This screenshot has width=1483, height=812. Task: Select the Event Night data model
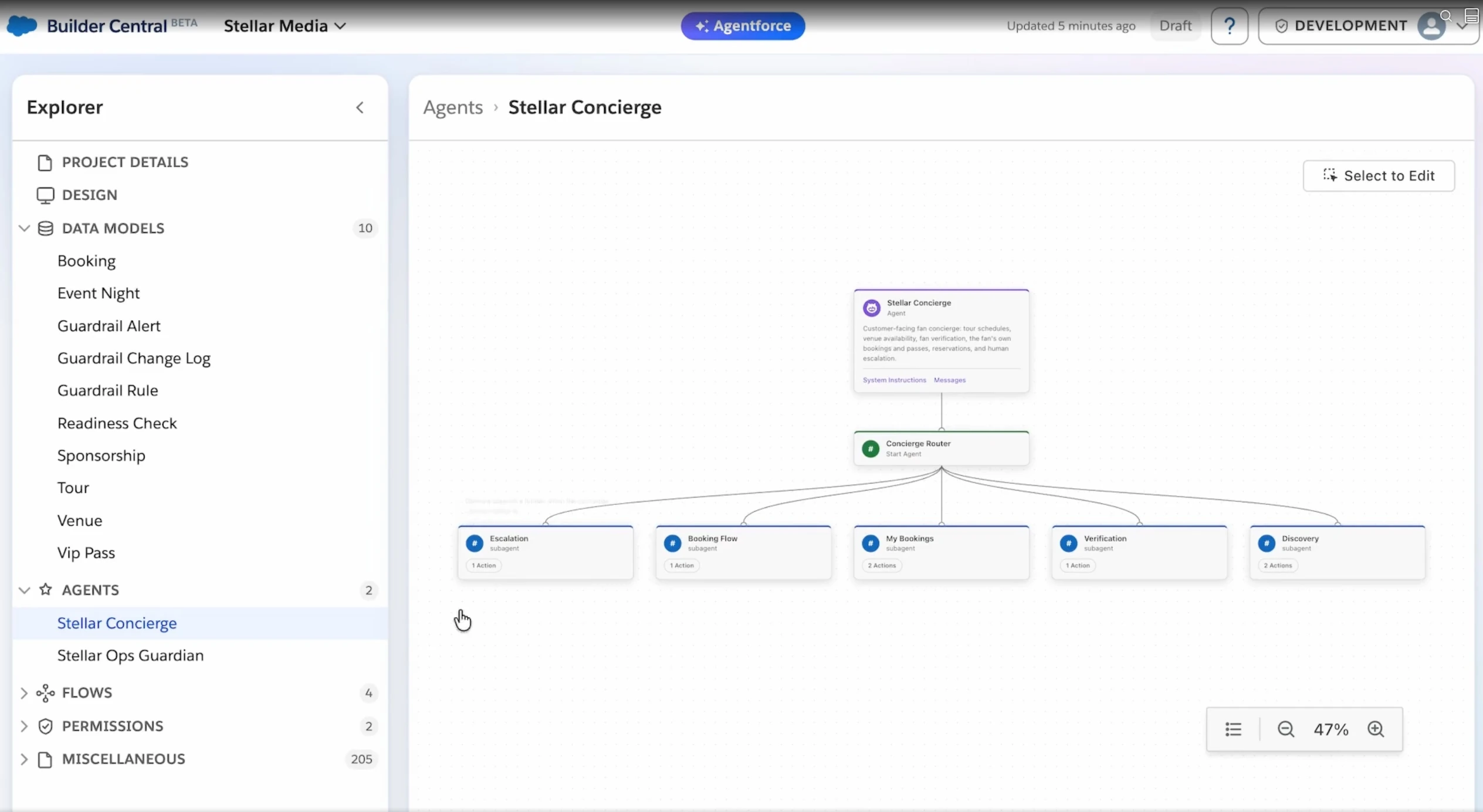point(199,293)
